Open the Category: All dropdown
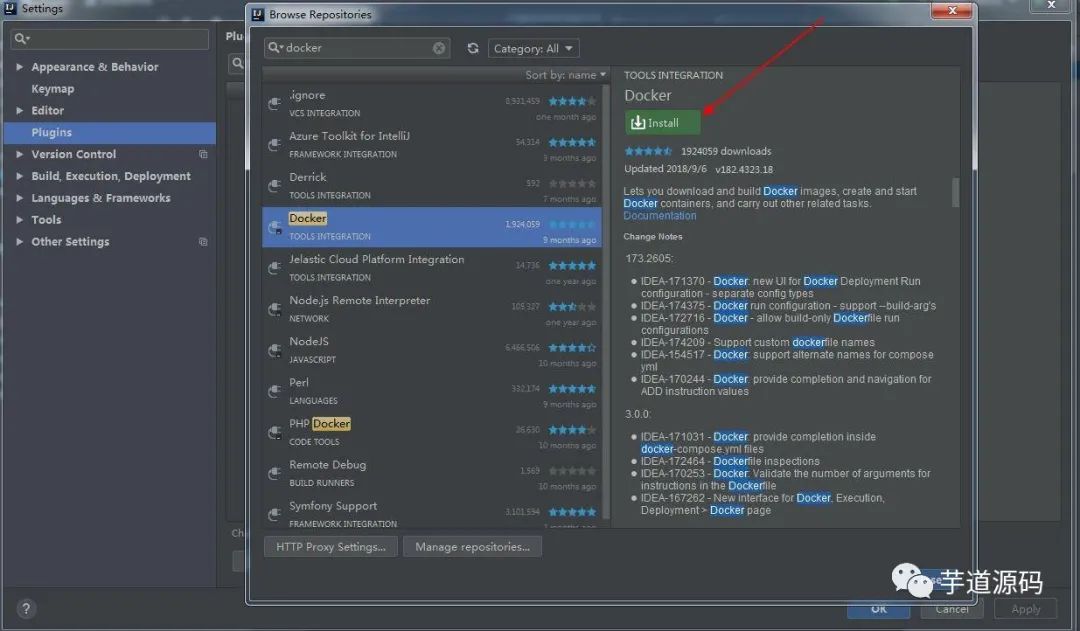Viewport: 1080px width, 631px height. pyautogui.click(x=534, y=48)
